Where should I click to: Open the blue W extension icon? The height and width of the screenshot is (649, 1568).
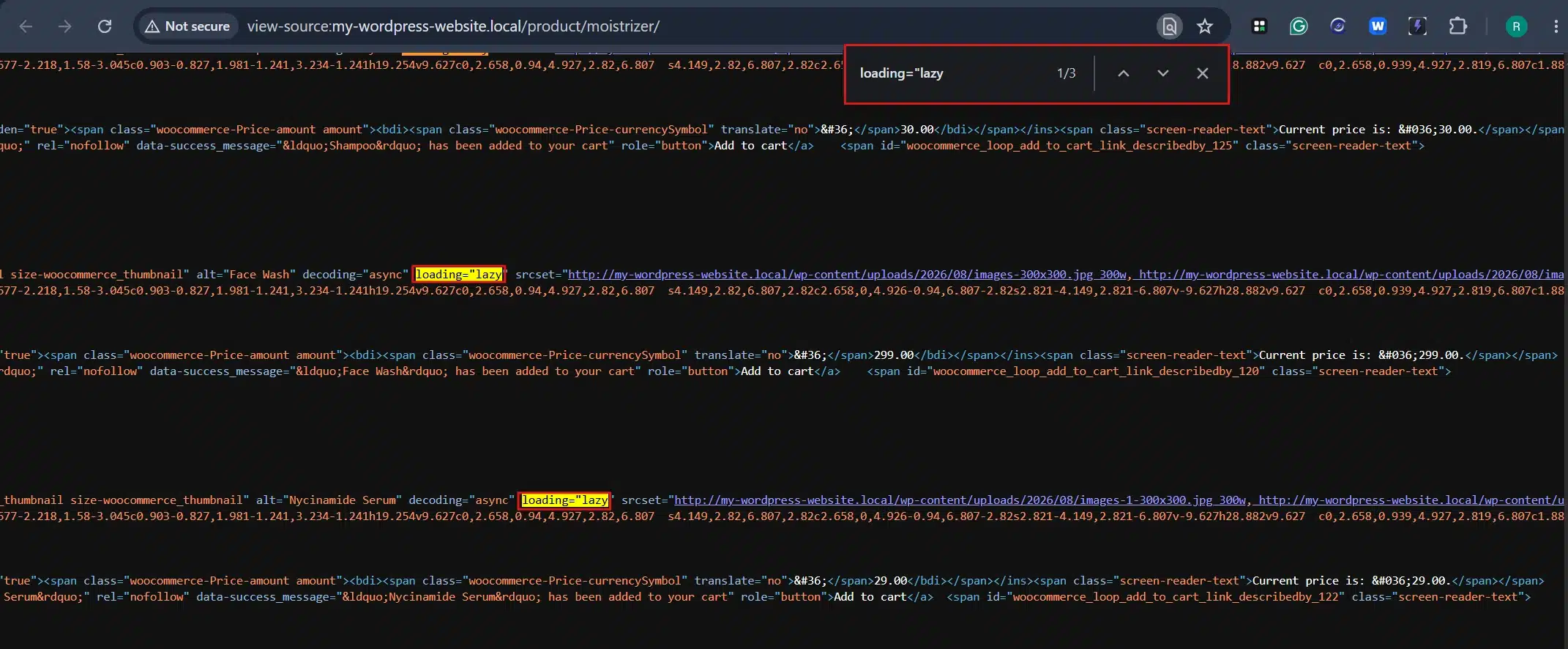pyautogui.click(x=1378, y=26)
